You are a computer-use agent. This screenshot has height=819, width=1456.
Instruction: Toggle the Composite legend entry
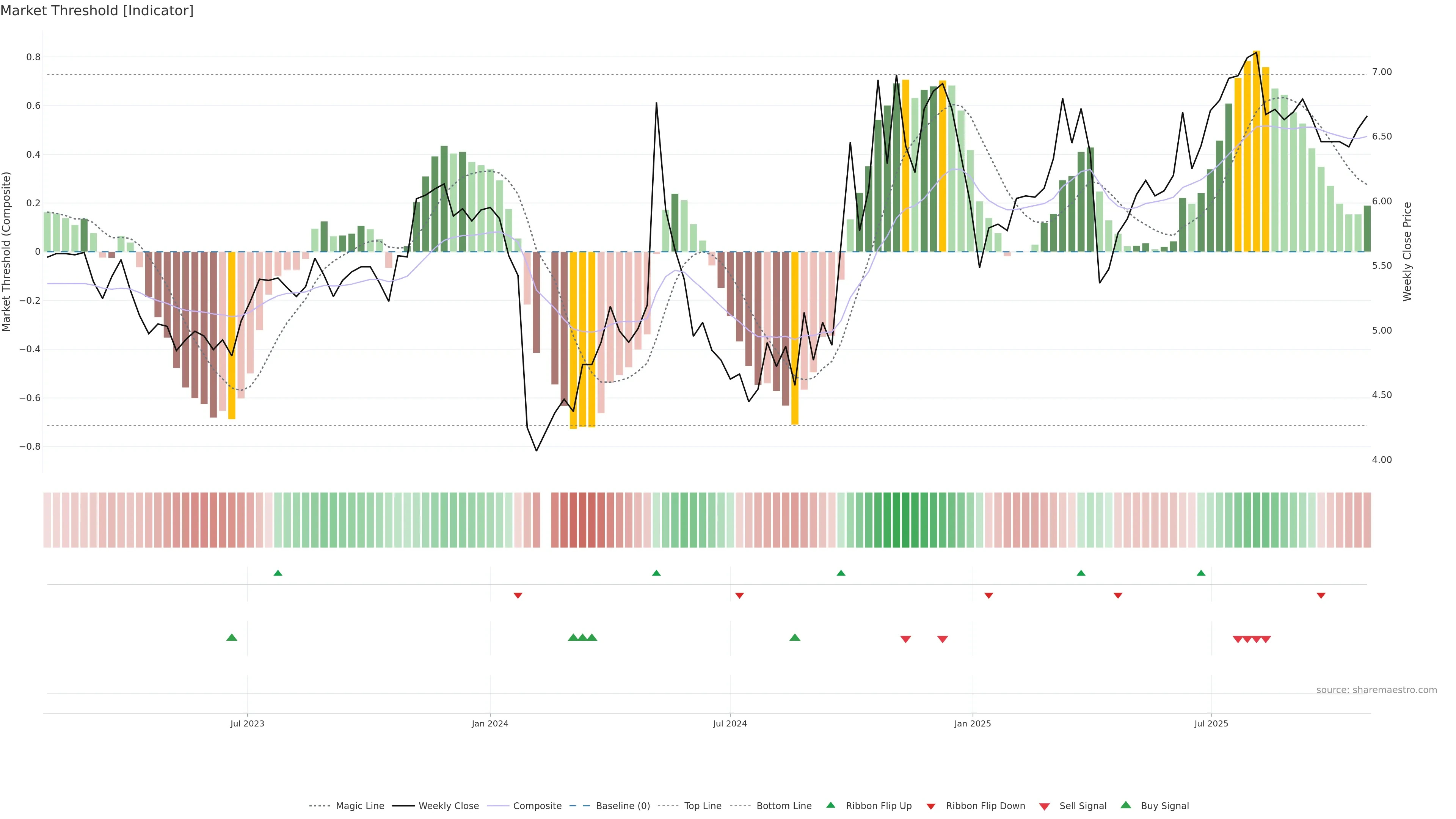[537, 805]
